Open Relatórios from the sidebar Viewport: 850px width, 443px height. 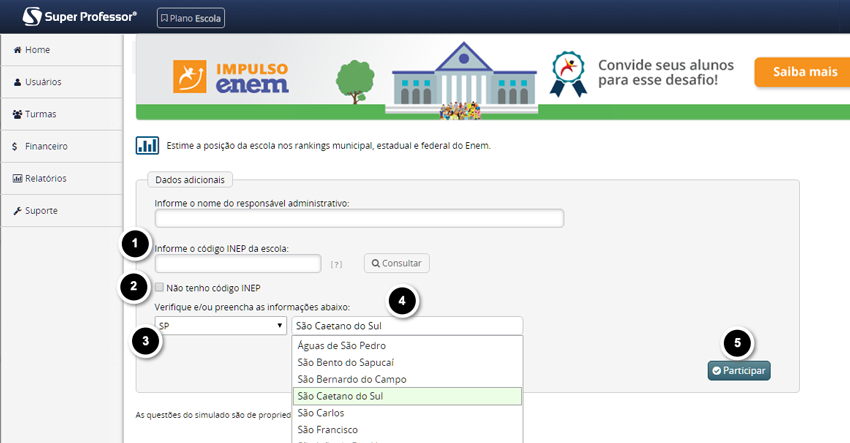pos(62,178)
